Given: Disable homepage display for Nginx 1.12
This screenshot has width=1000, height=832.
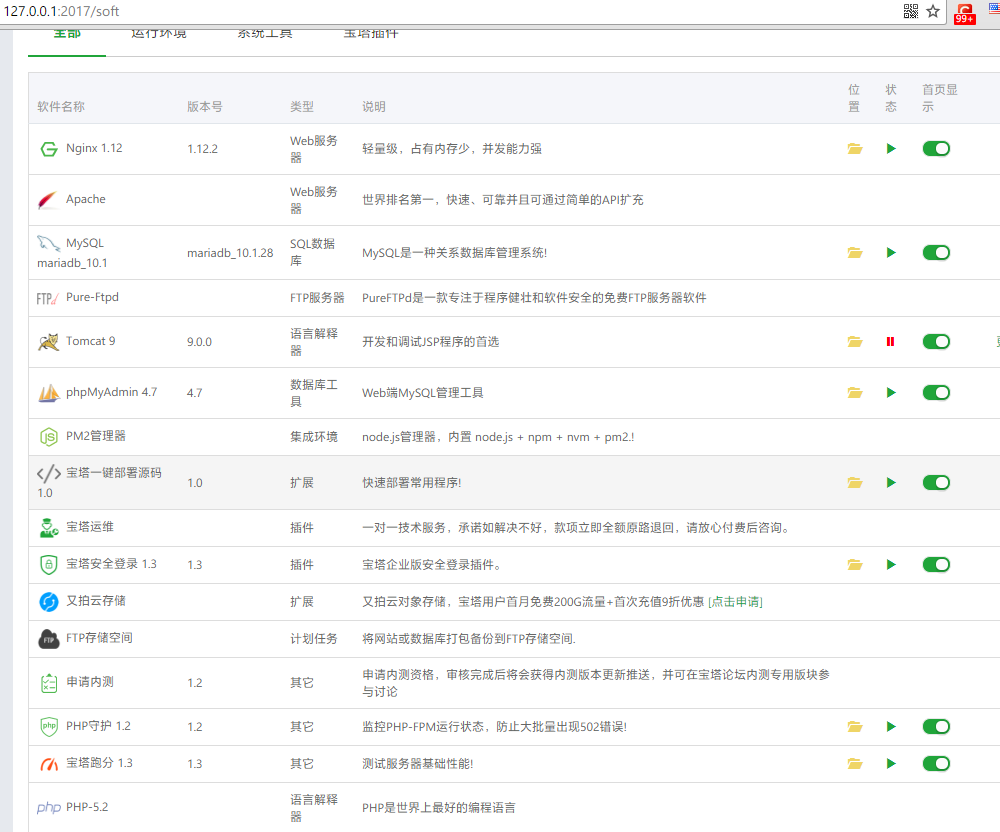Looking at the screenshot, I should tap(936, 149).
